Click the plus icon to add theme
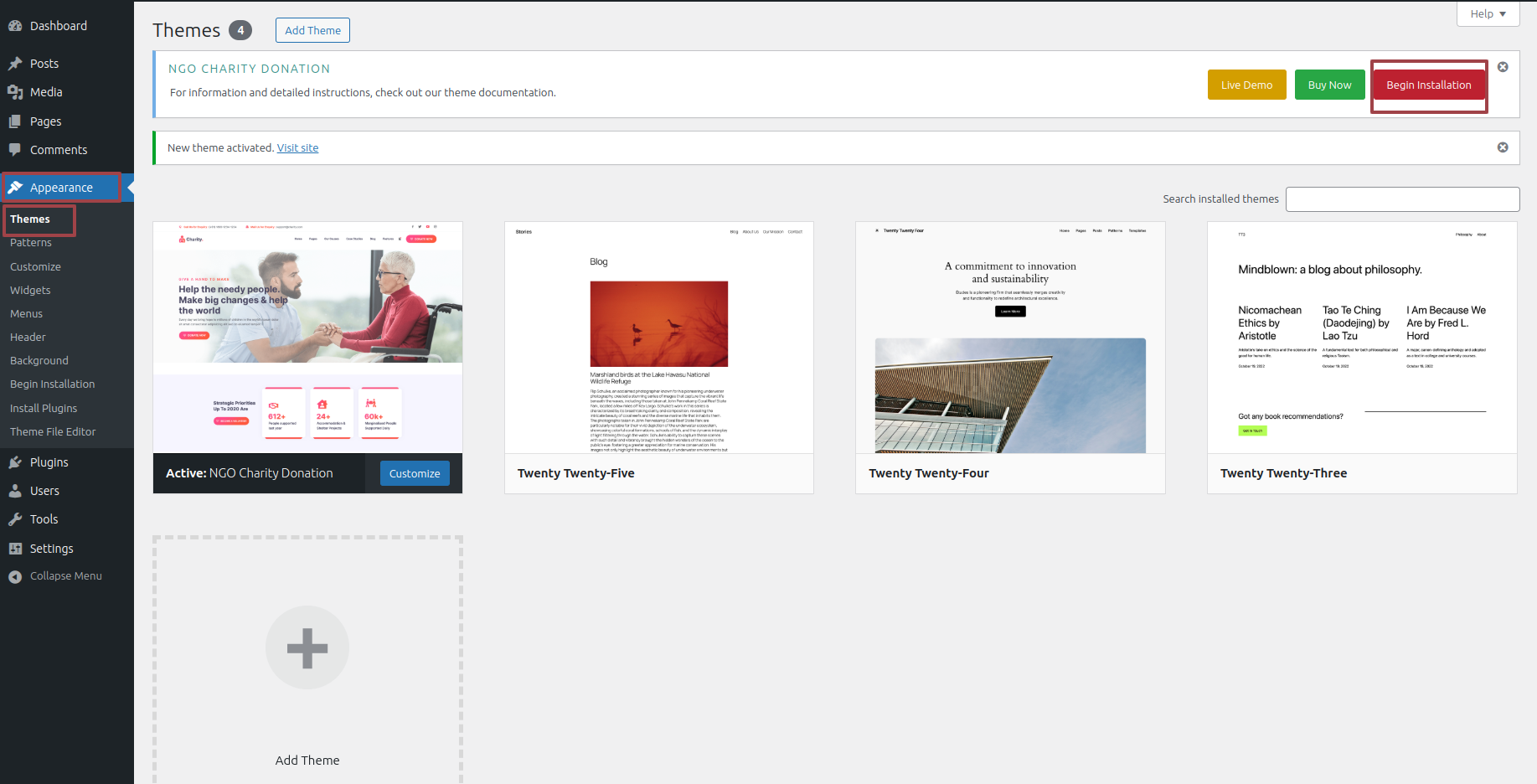The width and height of the screenshot is (1537, 784). point(307,647)
